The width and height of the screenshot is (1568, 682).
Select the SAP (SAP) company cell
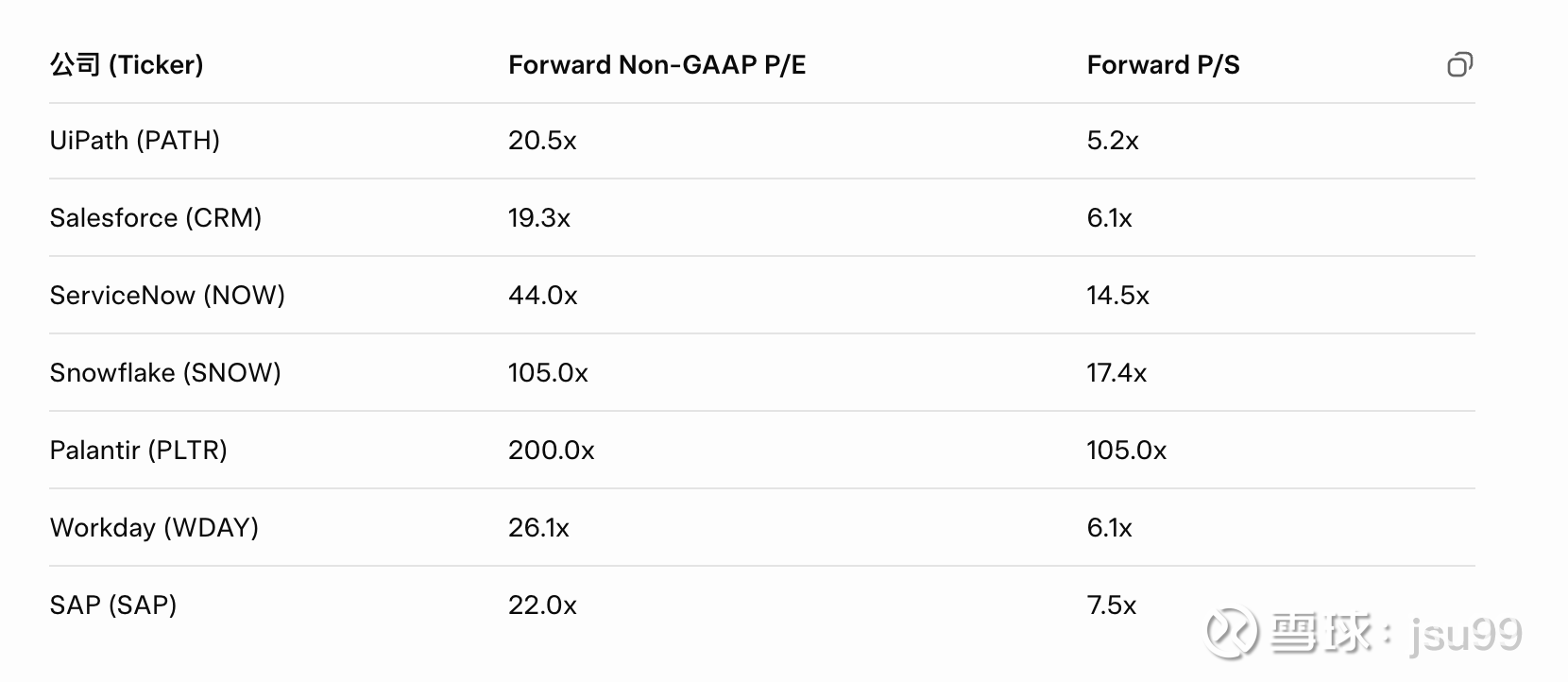pyautogui.click(x=113, y=605)
